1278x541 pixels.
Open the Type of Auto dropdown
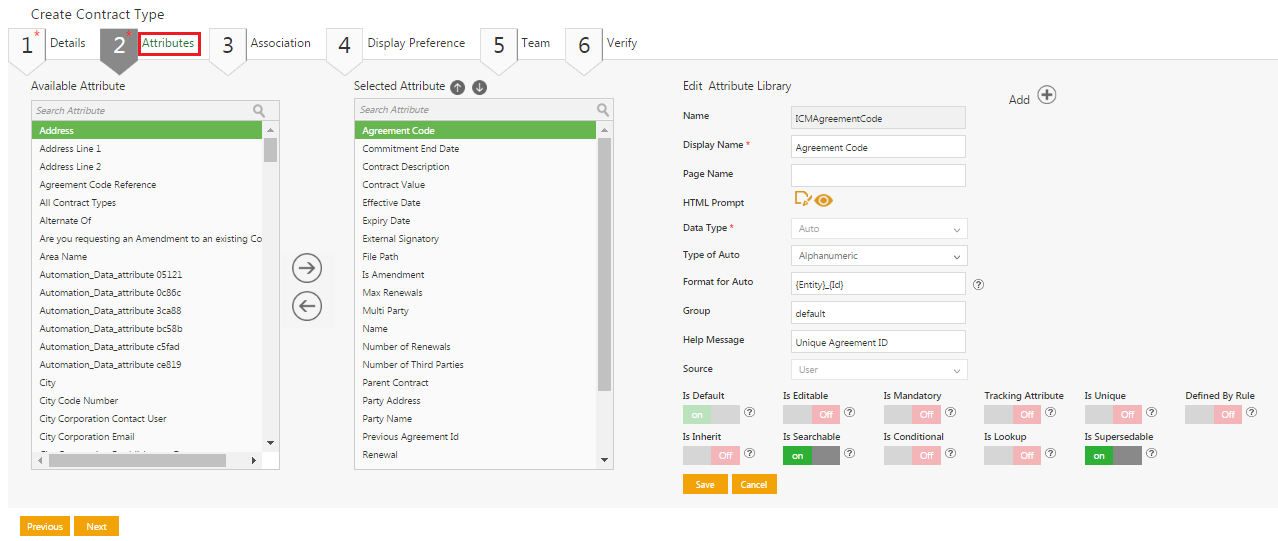pyautogui.click(x=878, y=256)
